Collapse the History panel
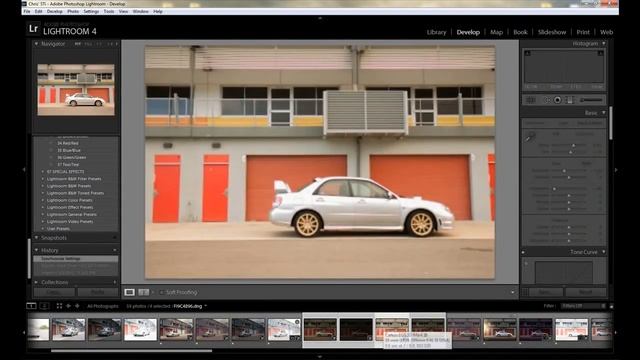 coord(36,250)
